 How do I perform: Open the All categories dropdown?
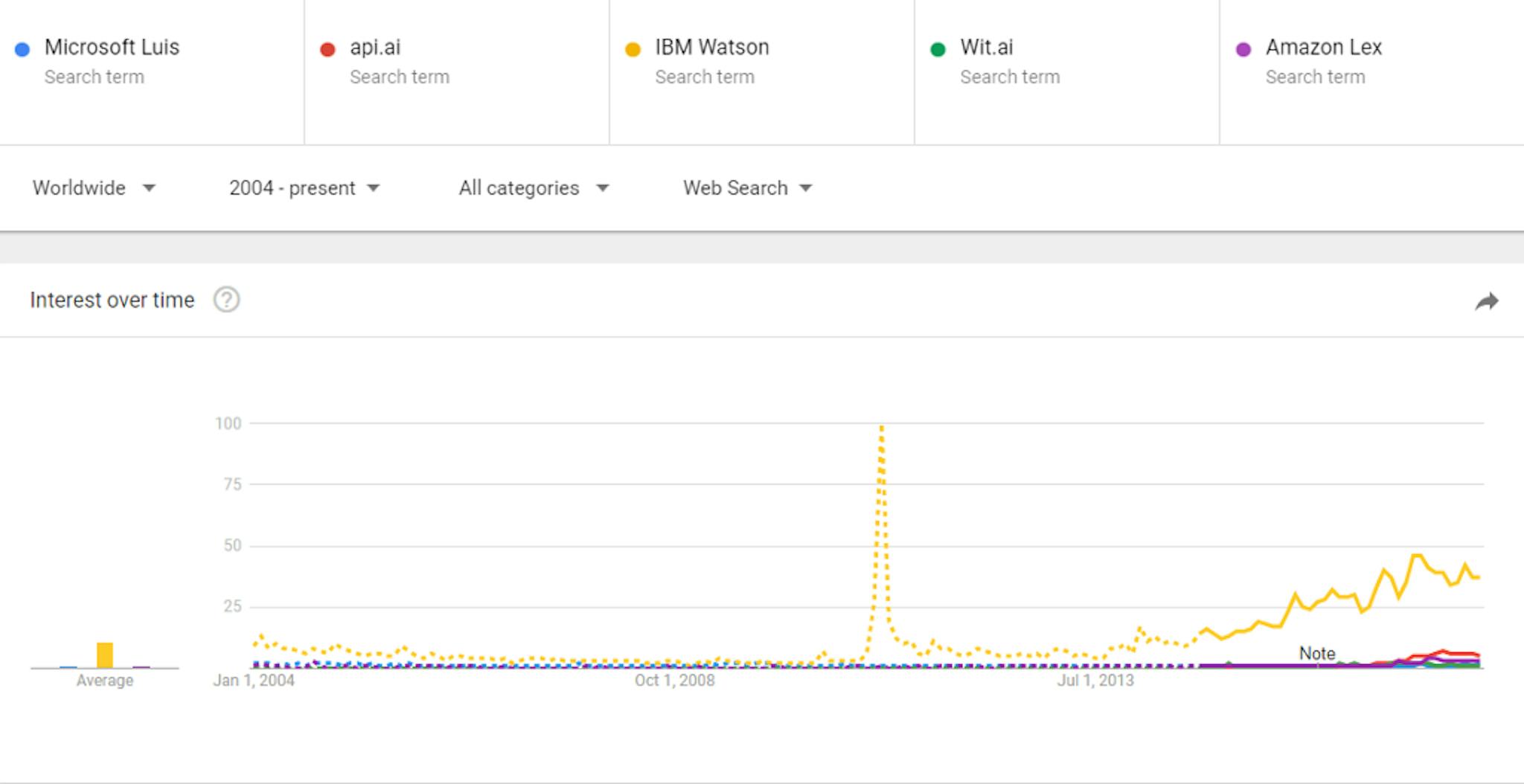pos(533,188)
